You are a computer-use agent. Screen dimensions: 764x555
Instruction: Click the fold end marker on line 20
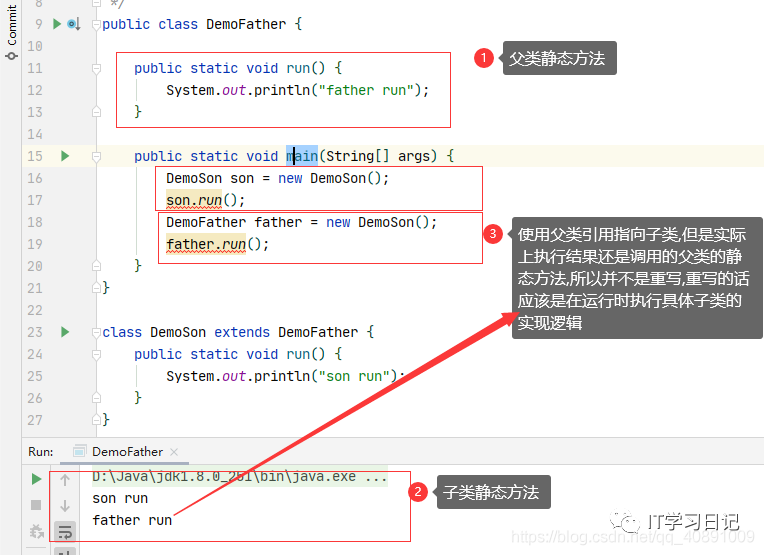pos(96,266)
